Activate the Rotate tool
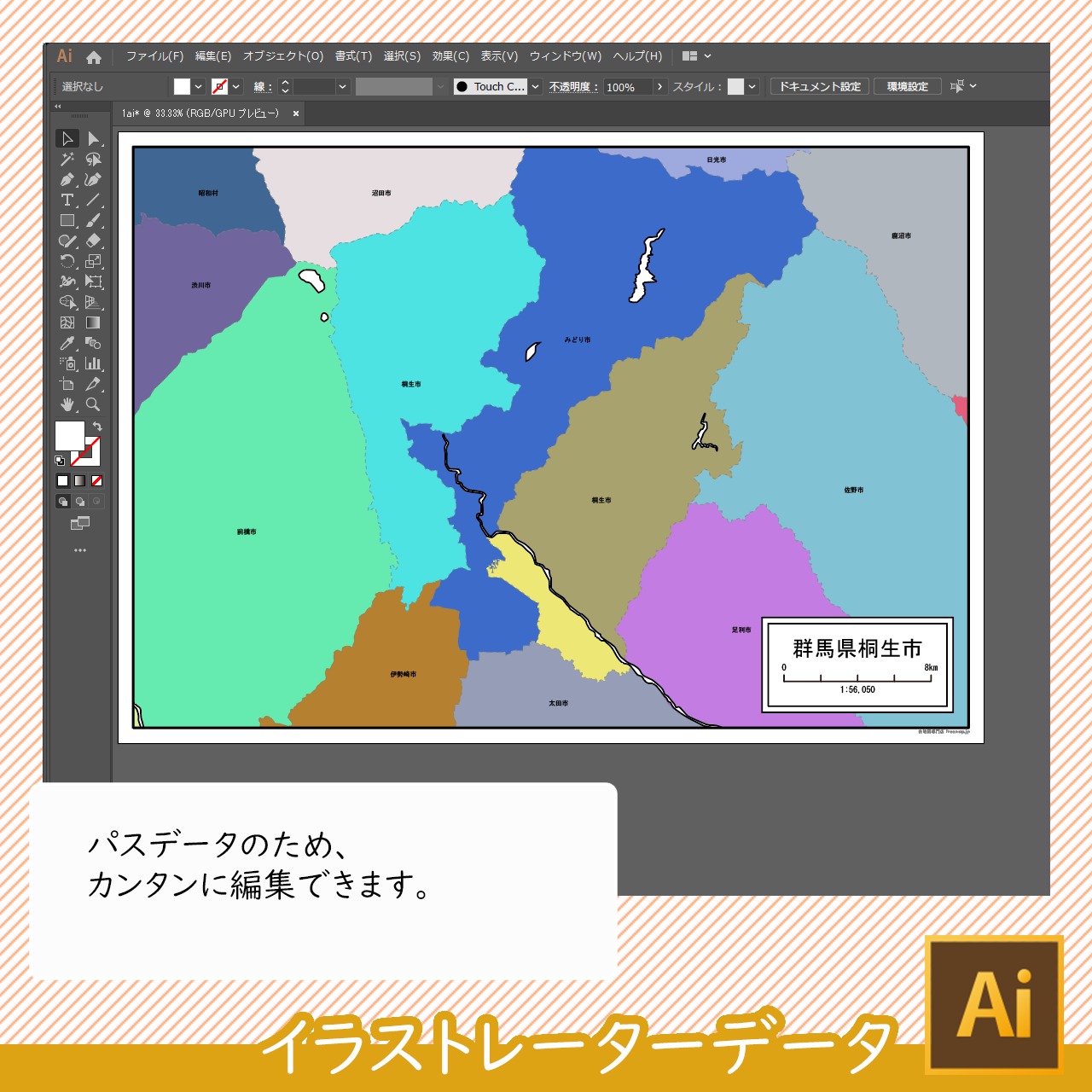Viewport: 1092px width, 1092px height. click(67, 261)
